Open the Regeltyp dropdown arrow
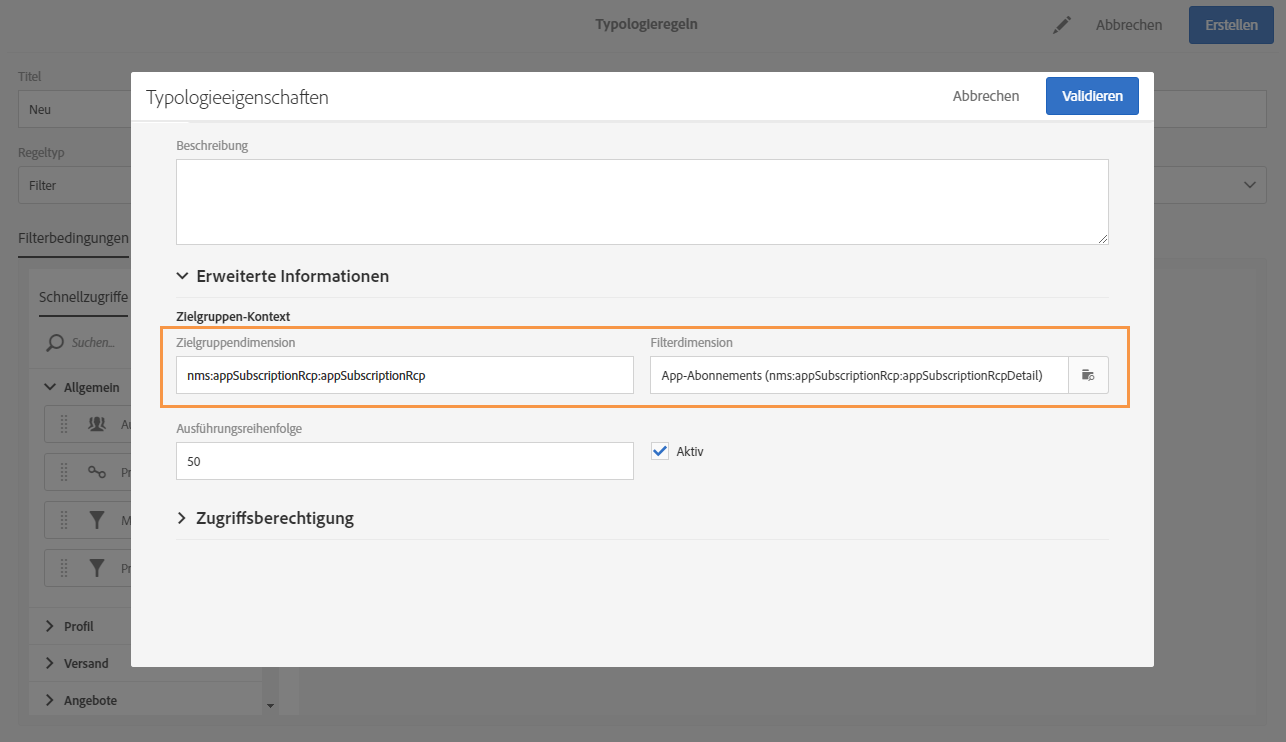The height and width of the screenshot is (742, 1286). point(1248,185)
